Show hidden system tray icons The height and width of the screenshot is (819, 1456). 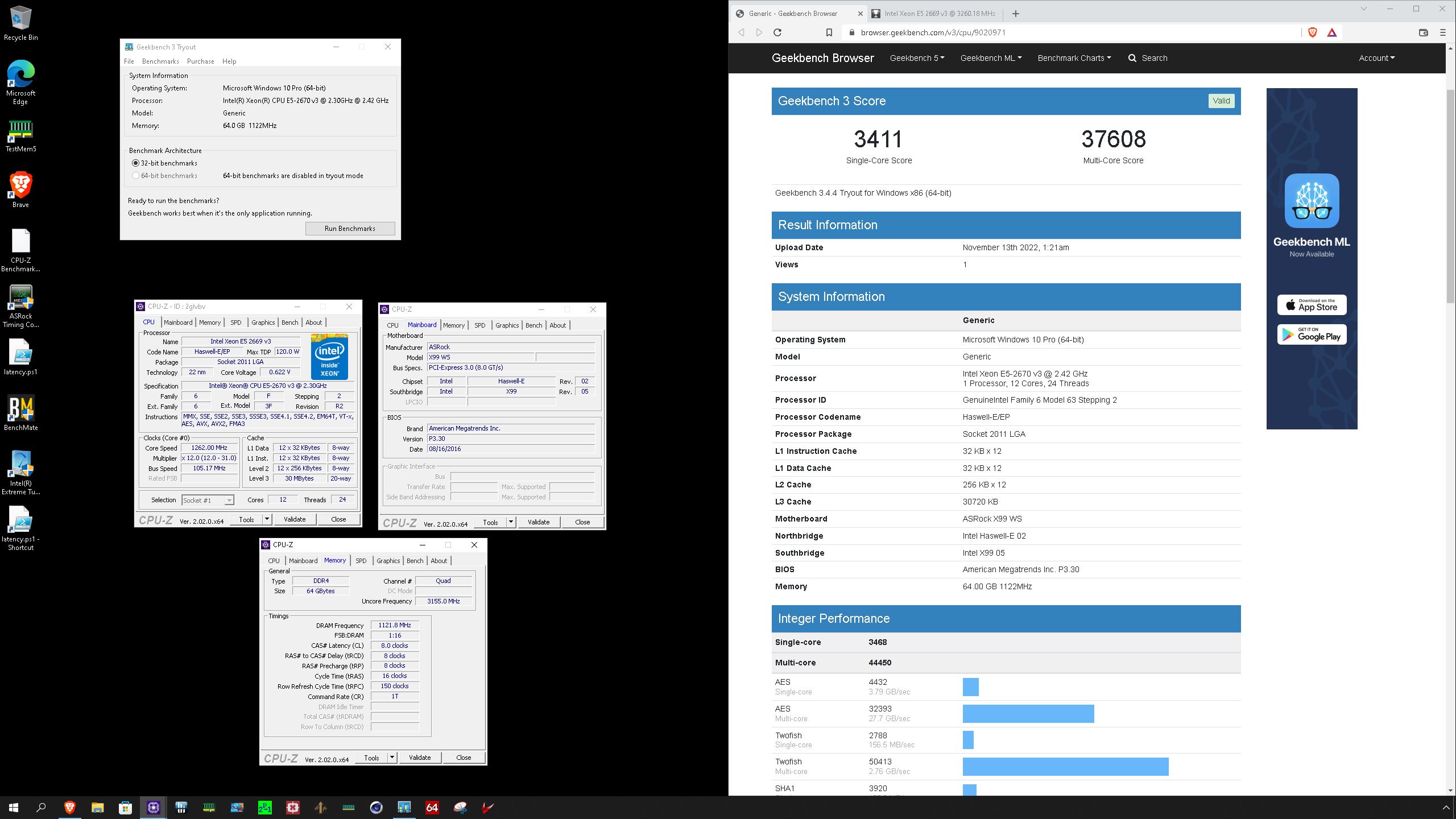click(x=1446, y=808)
